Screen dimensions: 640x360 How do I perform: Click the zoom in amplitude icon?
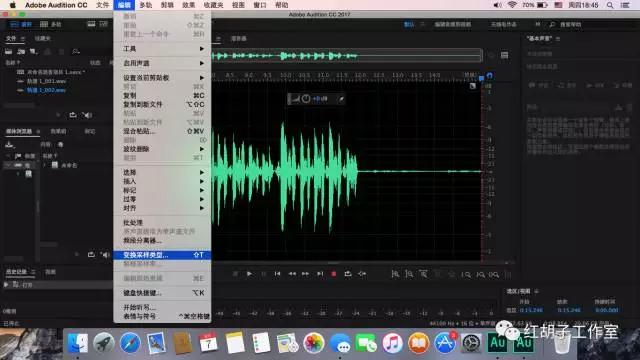[x=395, y=274]
